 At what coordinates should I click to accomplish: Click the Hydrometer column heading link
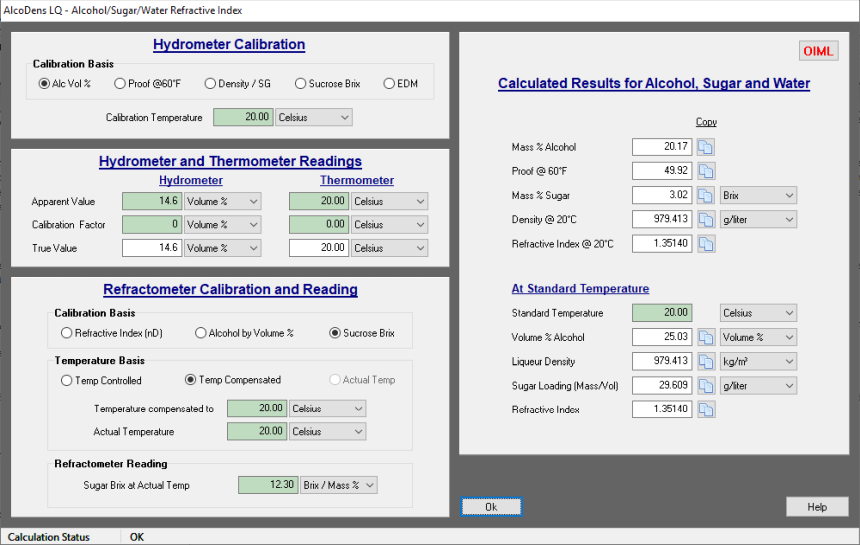coord(191,180)
